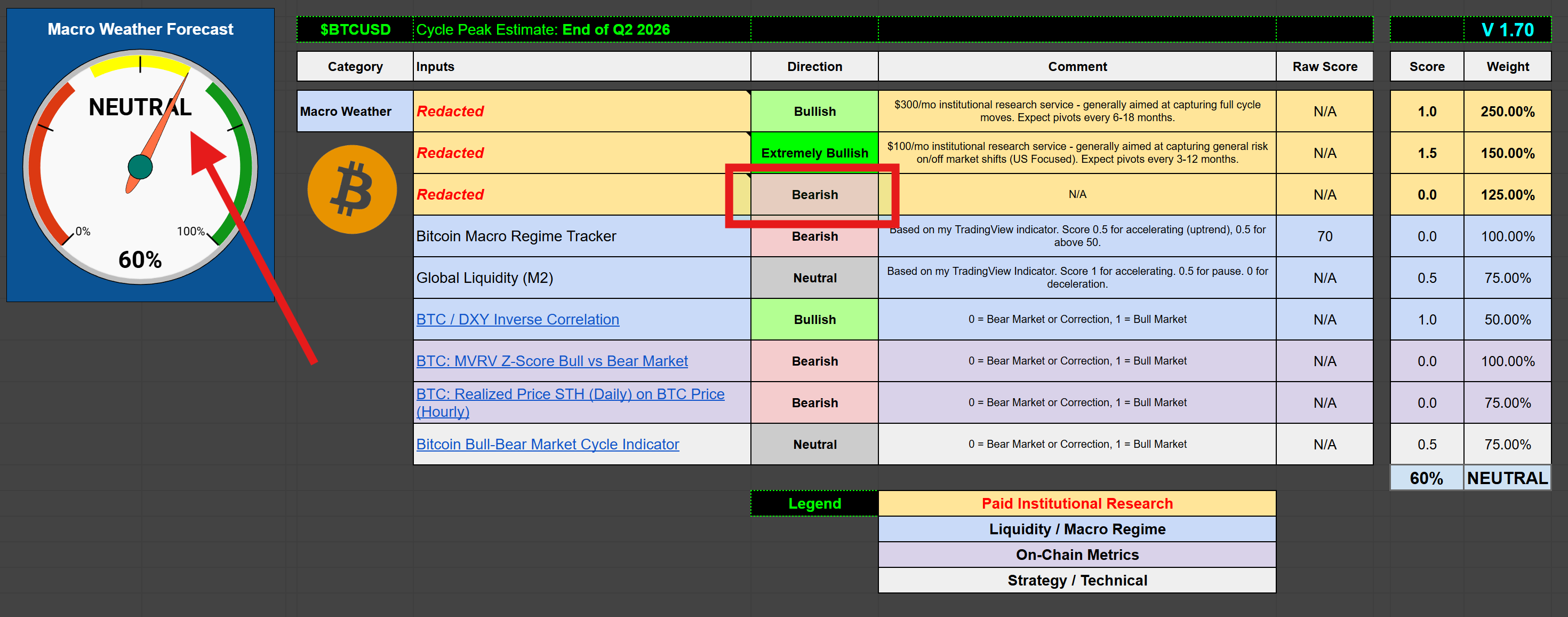Click the 60% reading below gauge
This screenshot has height=617, width=1568.
click(x=140, y=260)
